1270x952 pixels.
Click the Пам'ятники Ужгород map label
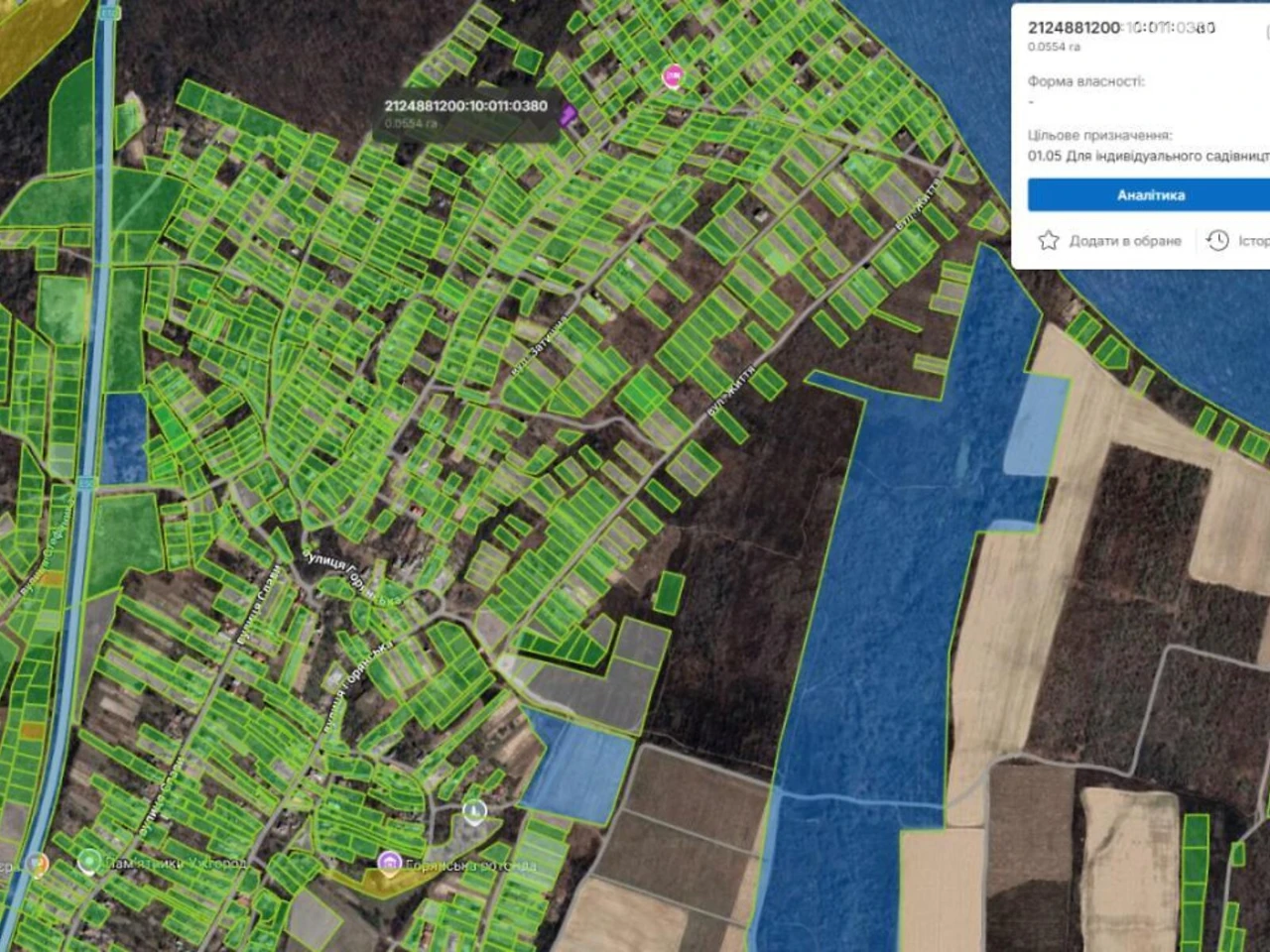tap(177, 864)
